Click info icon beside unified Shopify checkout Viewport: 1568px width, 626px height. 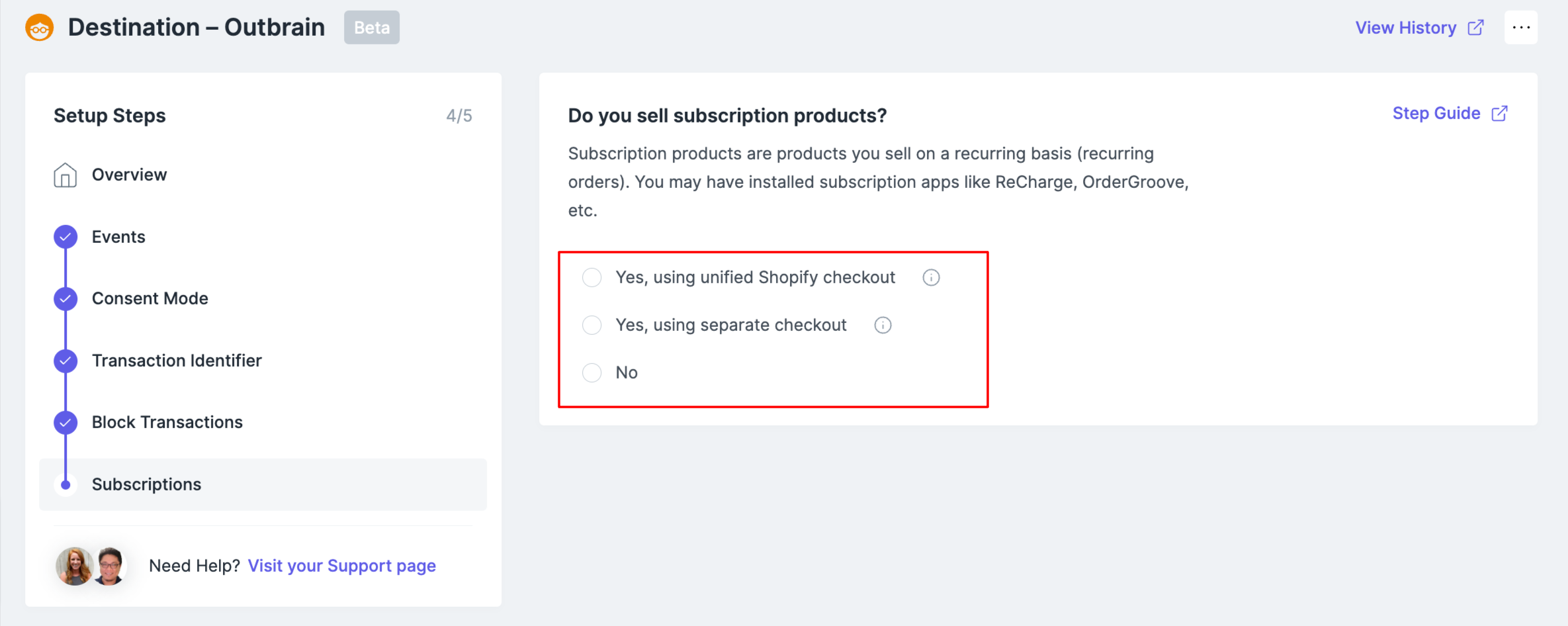click(931, 278)
